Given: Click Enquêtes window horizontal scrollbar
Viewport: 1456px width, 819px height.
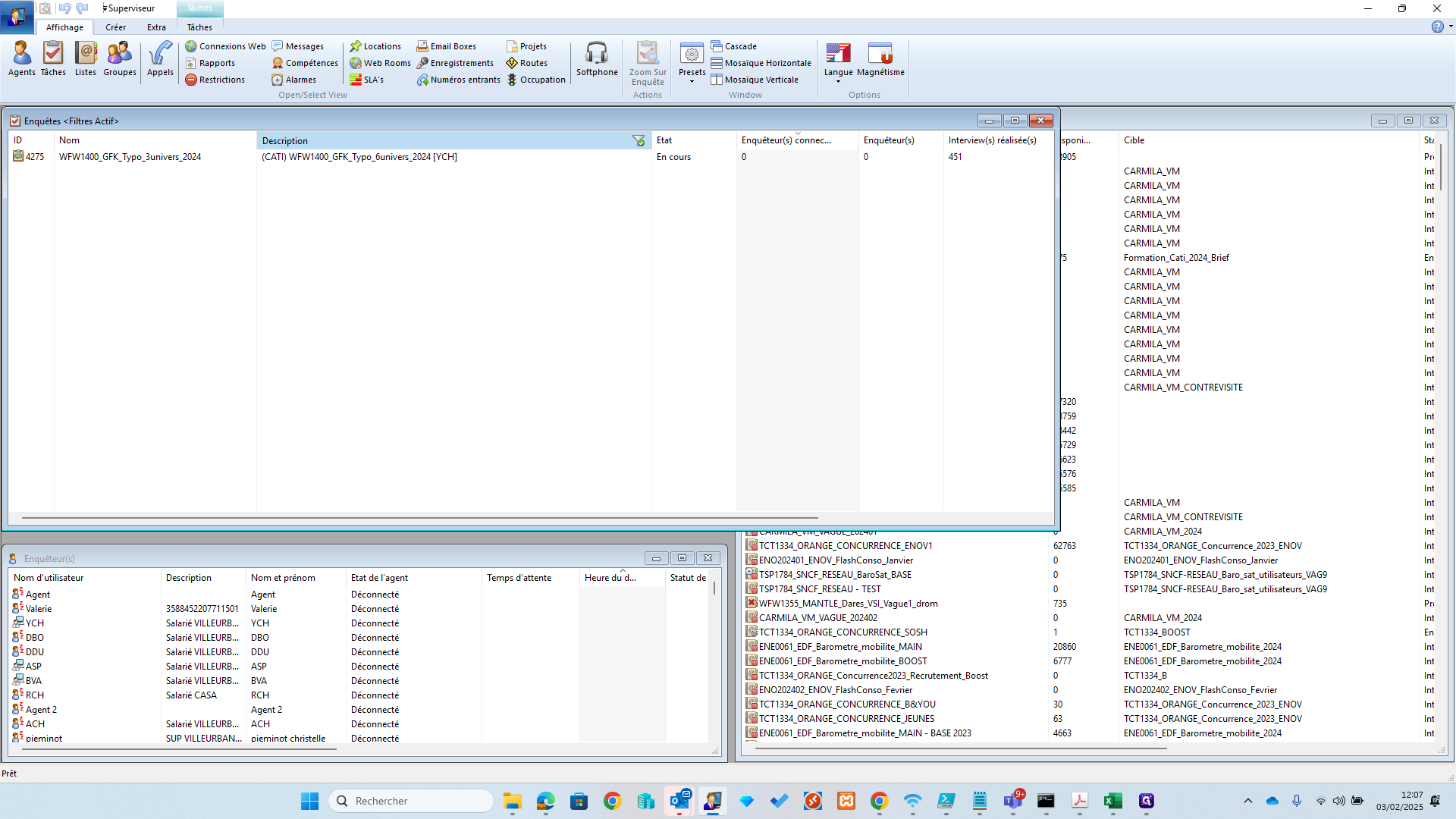Looking at the screenshot, I should pos(420,518).
